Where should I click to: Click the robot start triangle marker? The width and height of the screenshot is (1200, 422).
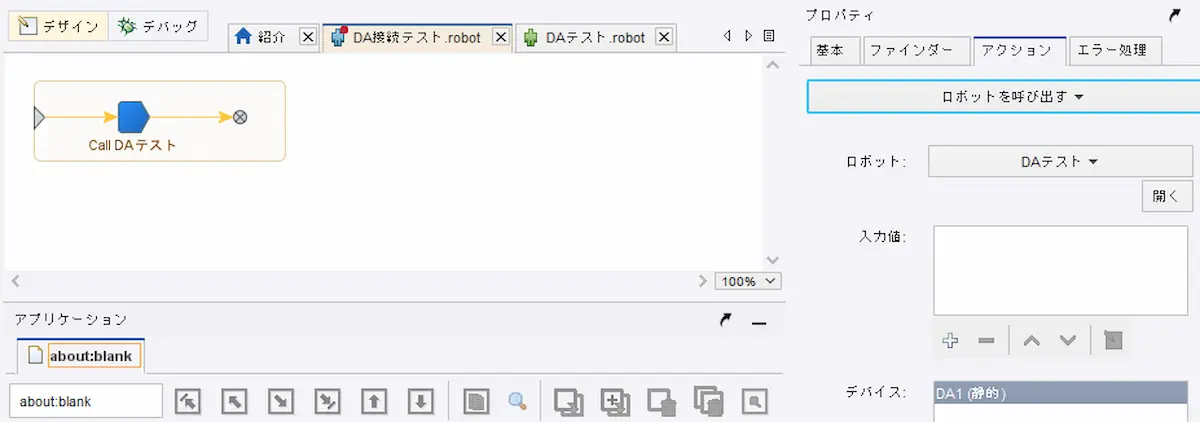click(39, 118)
